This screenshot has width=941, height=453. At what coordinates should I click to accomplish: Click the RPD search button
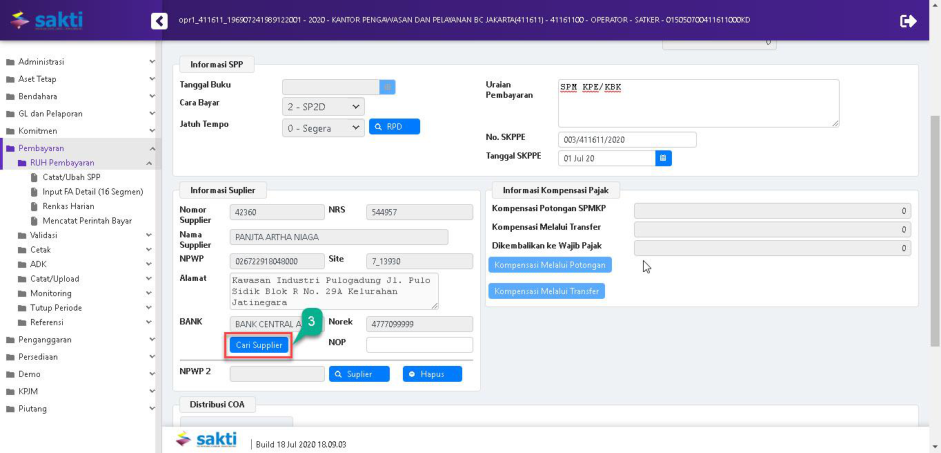coord(394,127)
